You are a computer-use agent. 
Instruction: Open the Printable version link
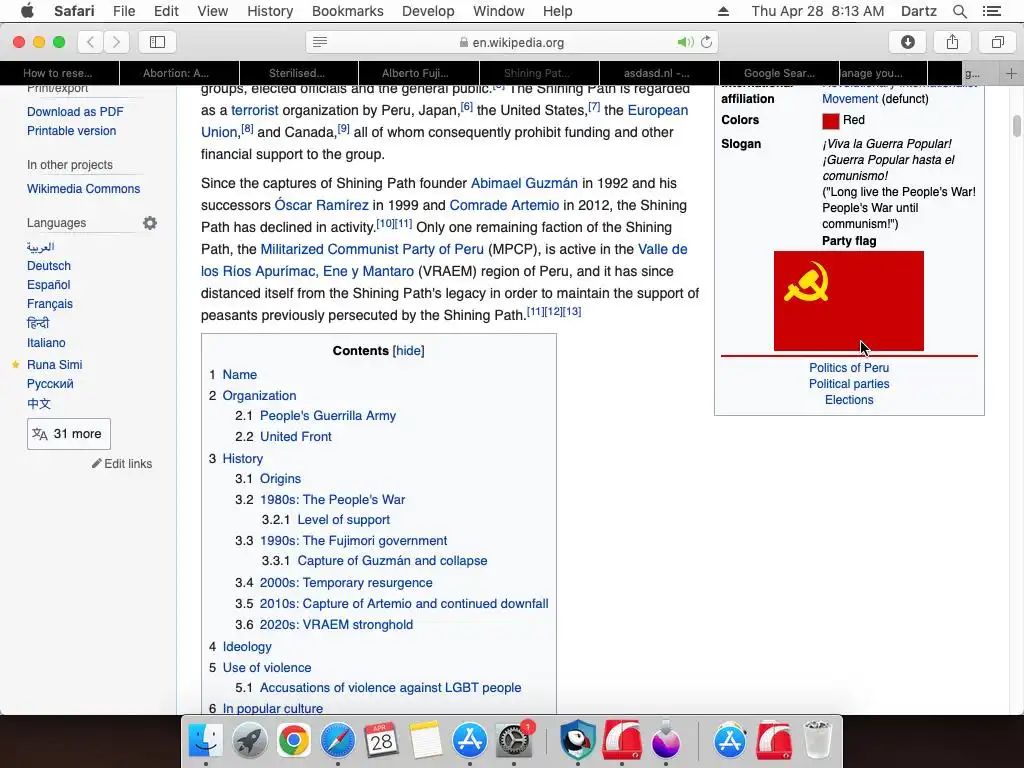71,131
